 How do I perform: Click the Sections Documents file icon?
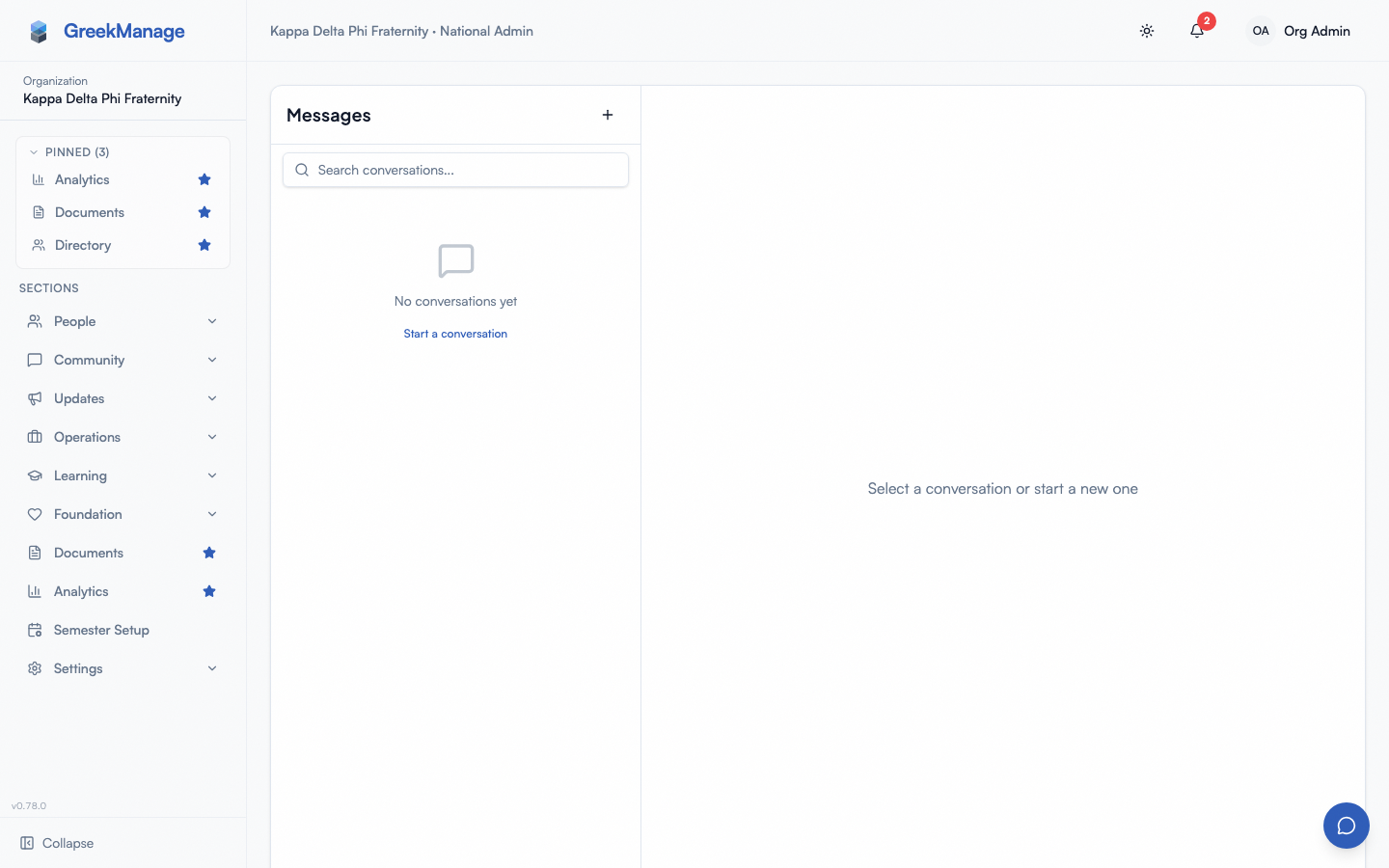[35, 553]
